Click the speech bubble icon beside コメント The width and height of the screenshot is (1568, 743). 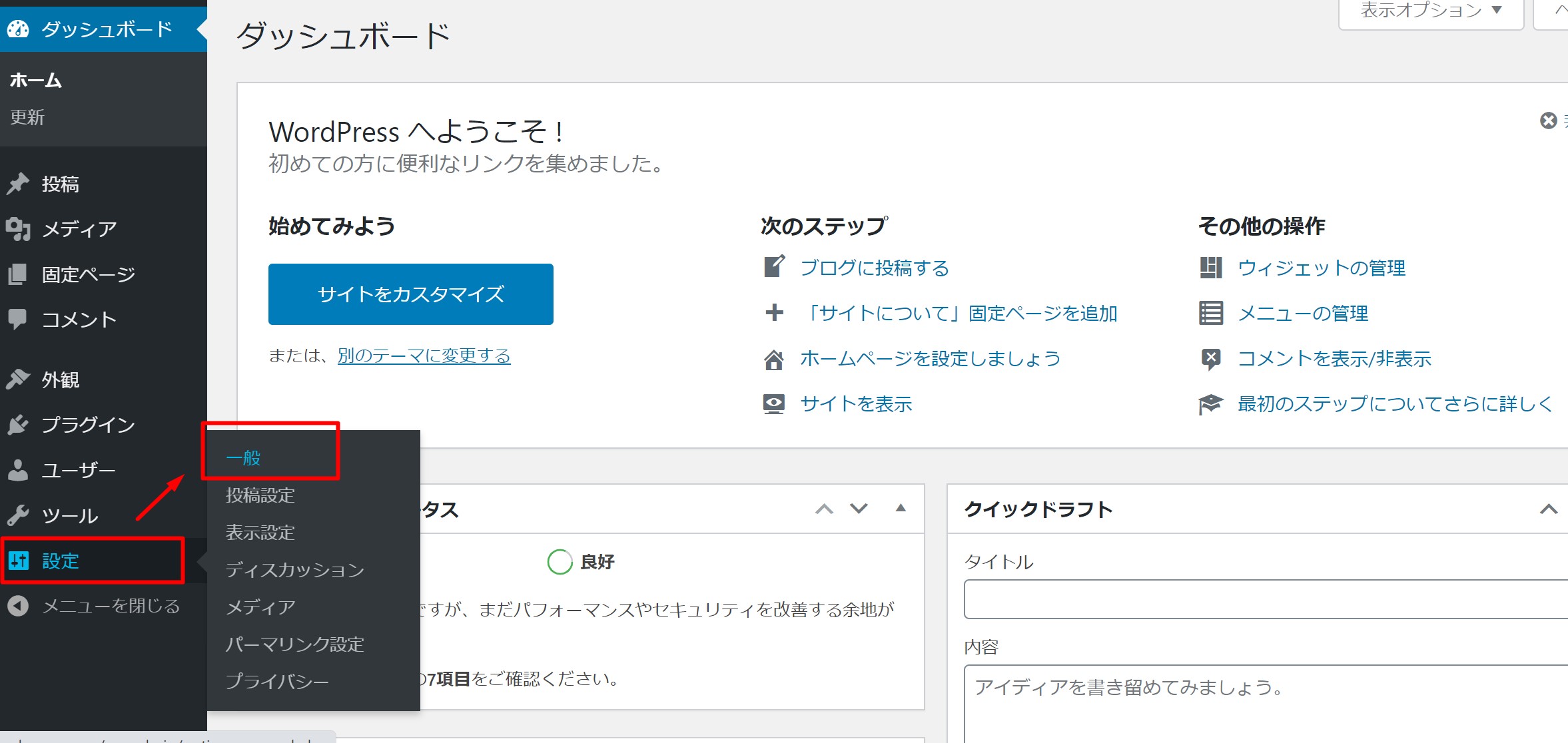point(18,320)
